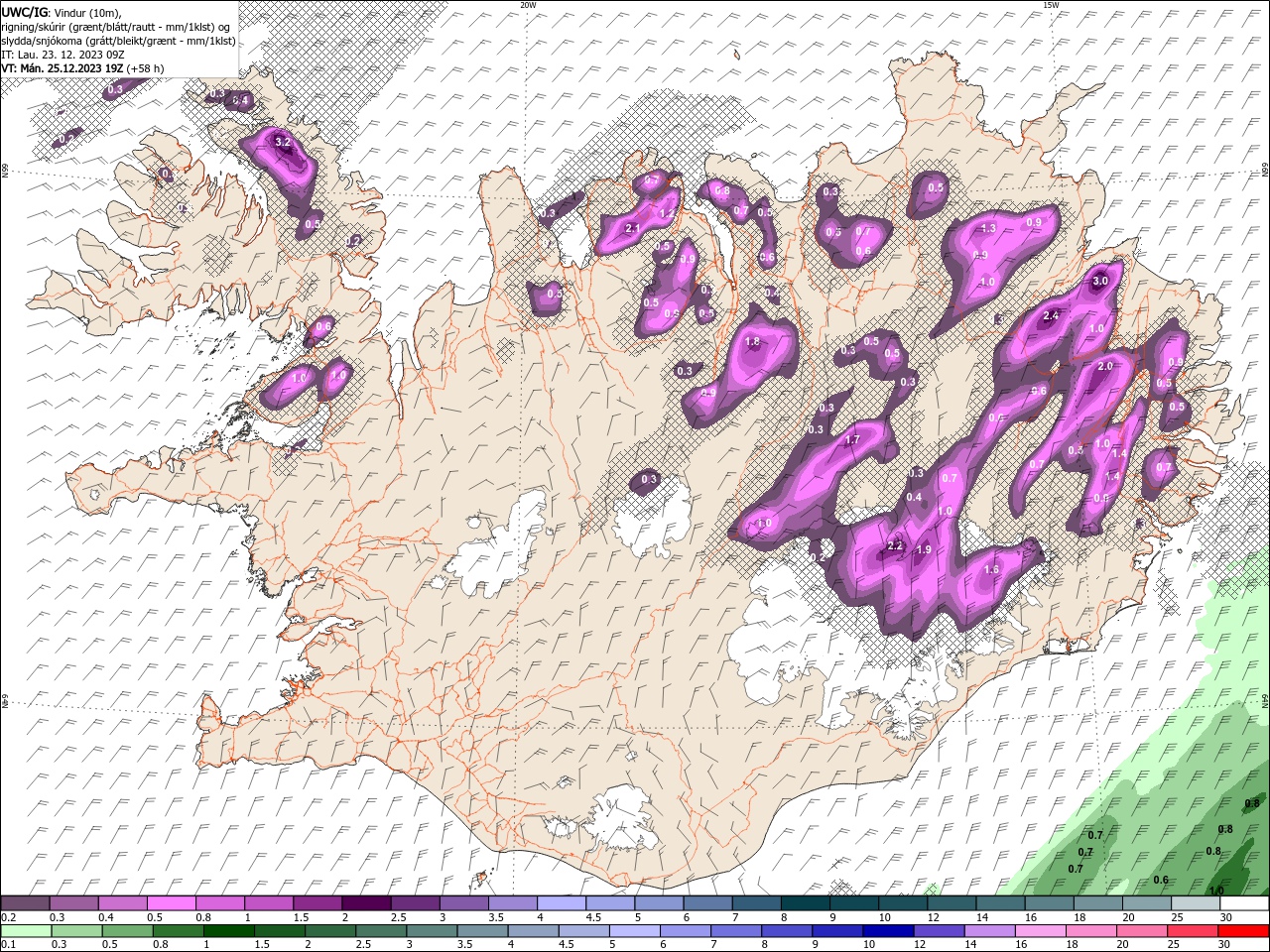The width and height of the screenshot is (1270, 952).
Task: Click the 'UWC/IG' title text
Action: tap(25, 11)
